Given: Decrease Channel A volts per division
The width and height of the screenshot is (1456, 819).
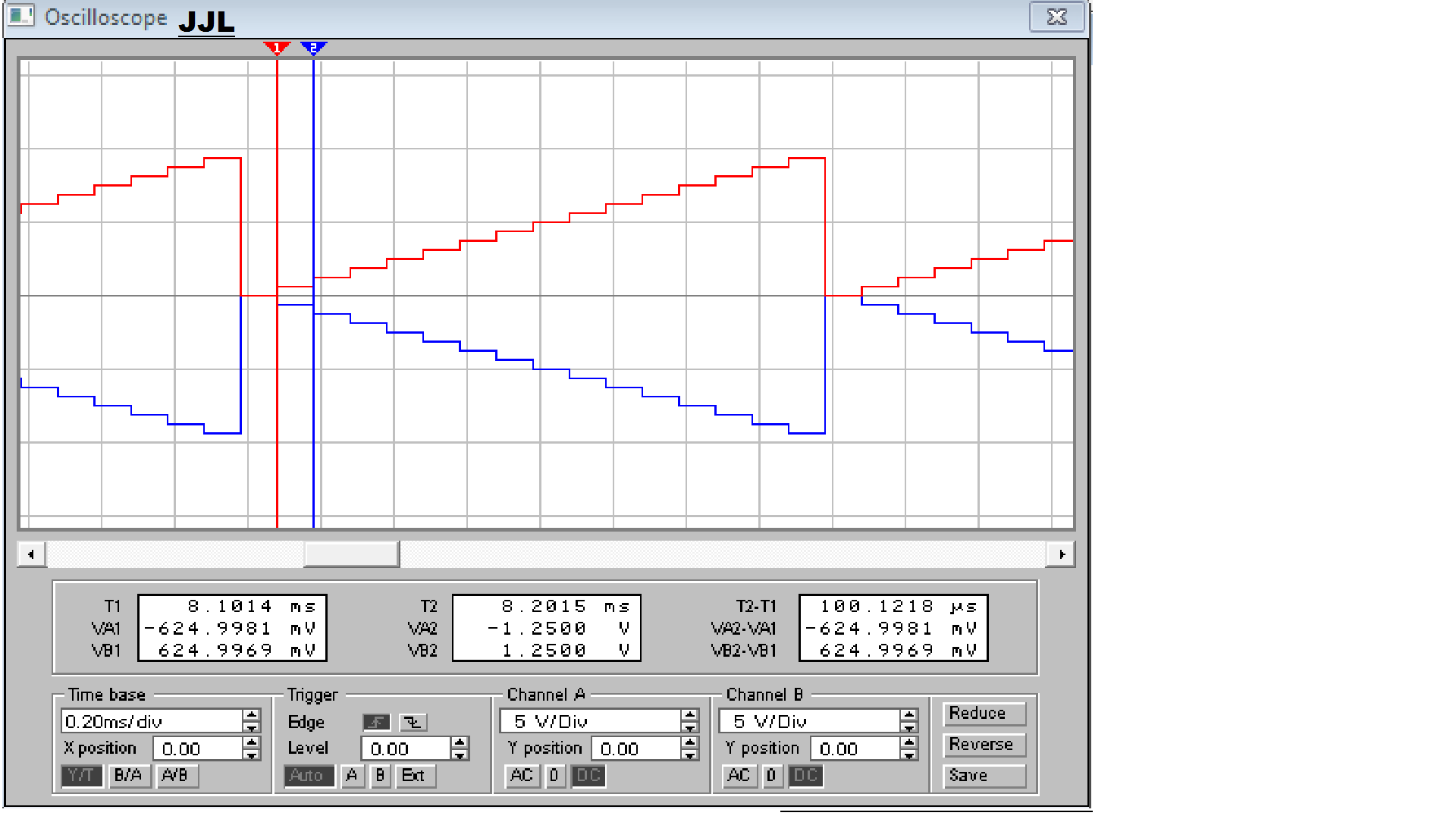Looking at the screenshot, I should [689, 726].
